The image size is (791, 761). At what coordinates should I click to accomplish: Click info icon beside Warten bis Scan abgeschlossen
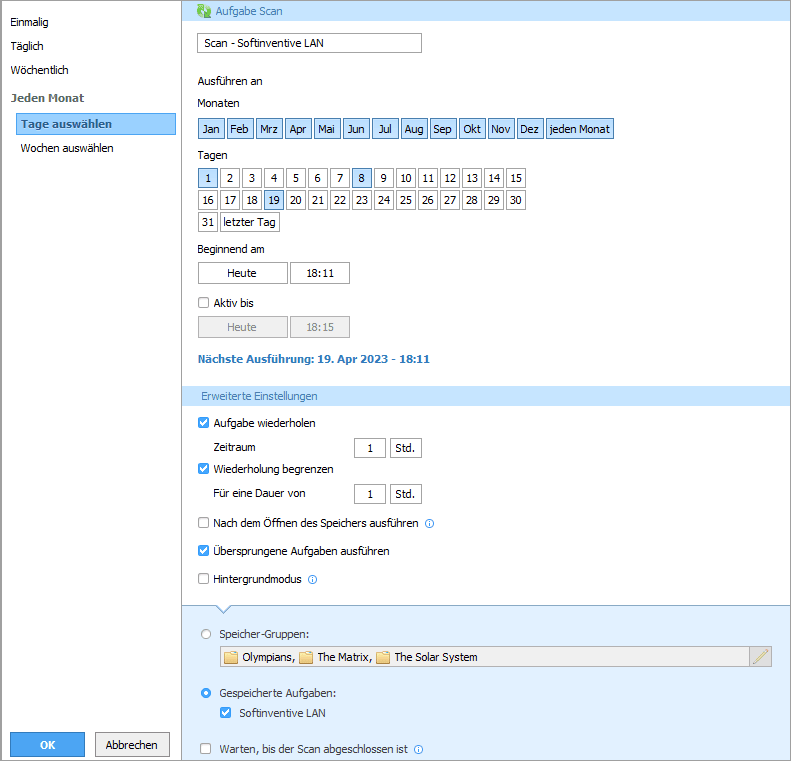(419, 749)
